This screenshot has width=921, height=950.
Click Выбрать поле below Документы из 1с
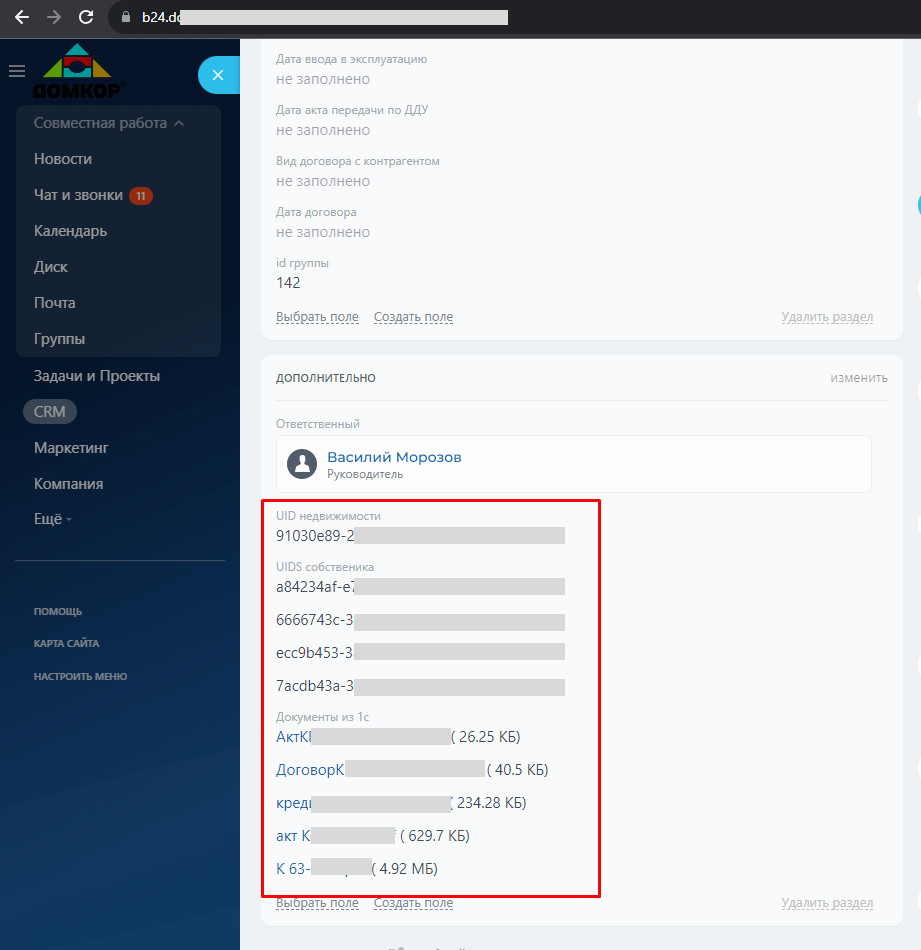[318, 903]
